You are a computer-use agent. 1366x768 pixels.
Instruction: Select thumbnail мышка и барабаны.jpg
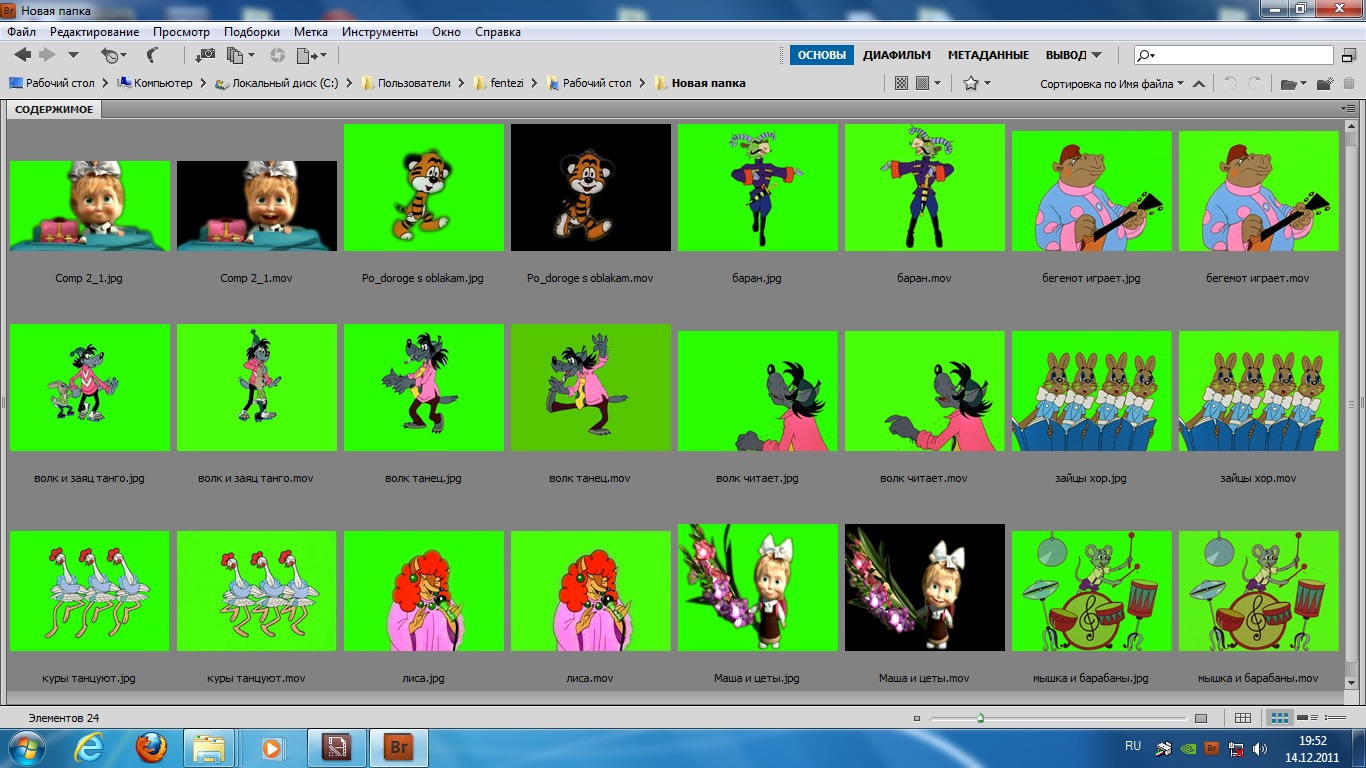point(1091,590)
